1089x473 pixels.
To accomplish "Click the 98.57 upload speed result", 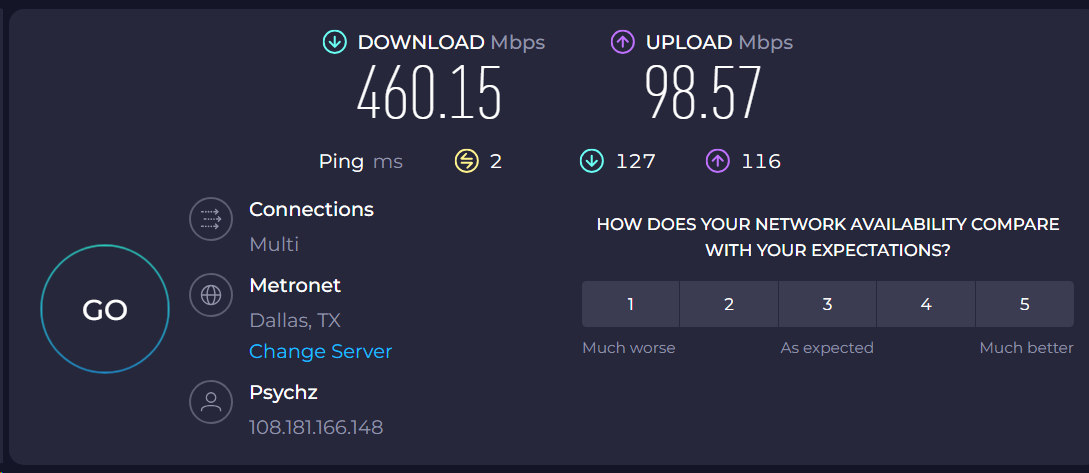I will point(703,93).
